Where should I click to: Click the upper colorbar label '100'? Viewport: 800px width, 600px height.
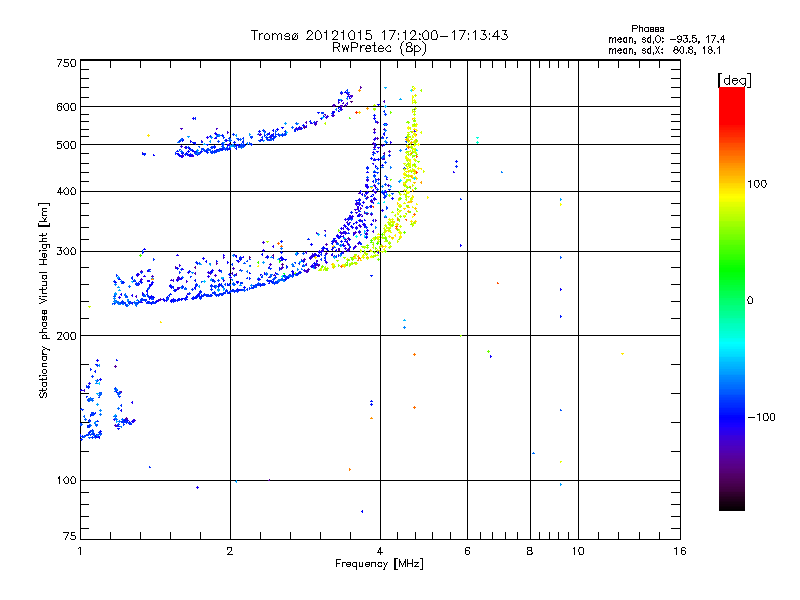757,184
